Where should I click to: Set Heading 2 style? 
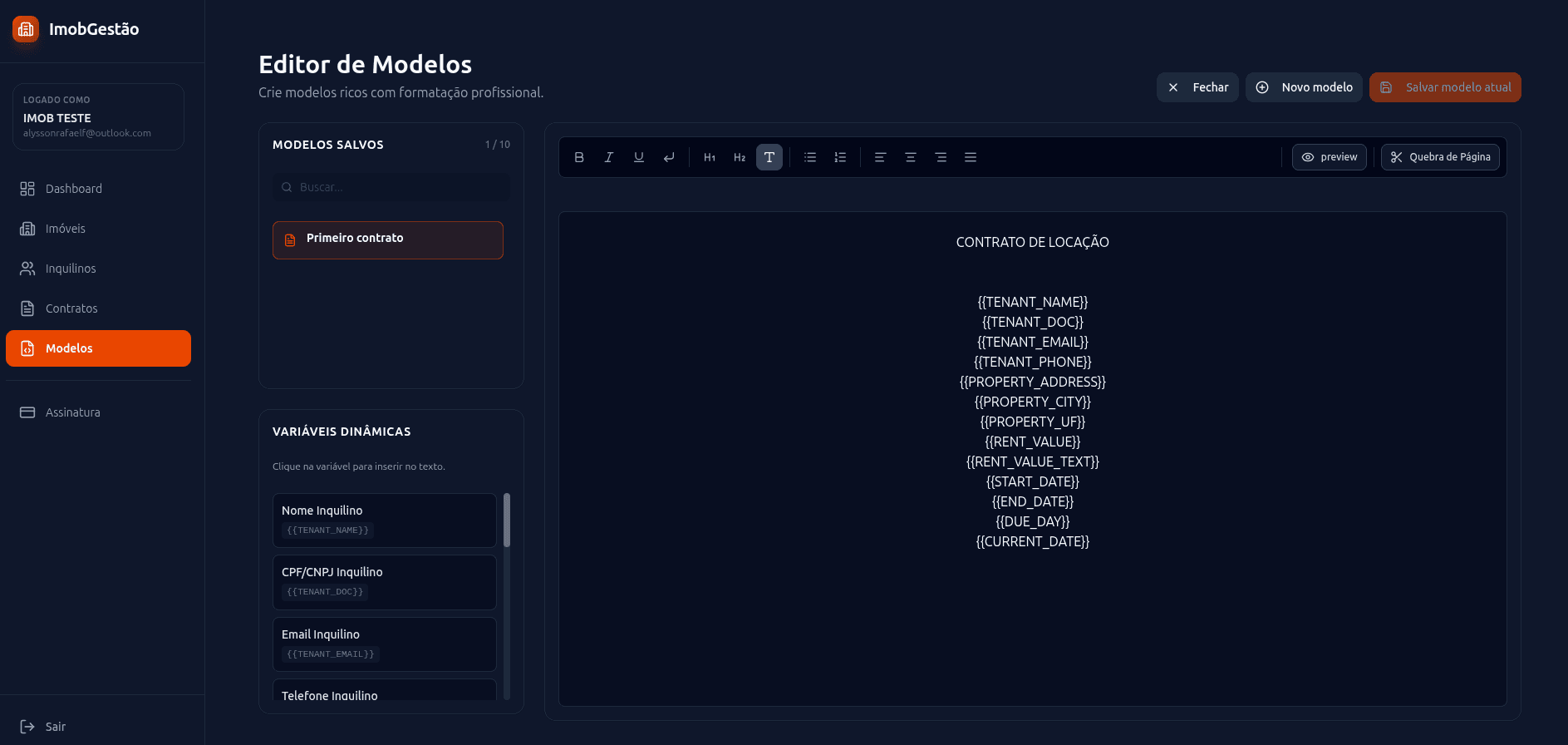click(740, 157)
